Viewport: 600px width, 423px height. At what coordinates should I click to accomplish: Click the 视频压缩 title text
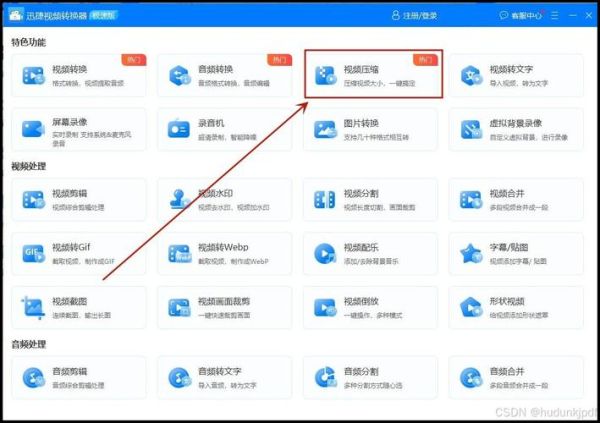pyautogui.click(x=361, y=69)
